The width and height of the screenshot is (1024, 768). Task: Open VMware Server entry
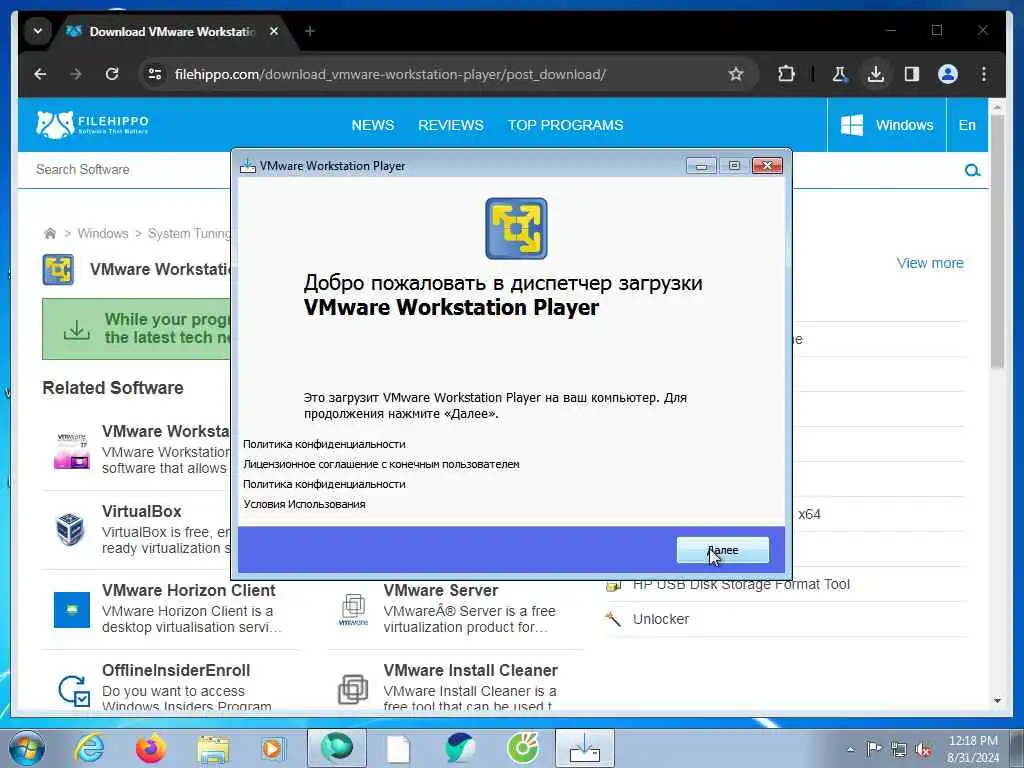point(441,590)
